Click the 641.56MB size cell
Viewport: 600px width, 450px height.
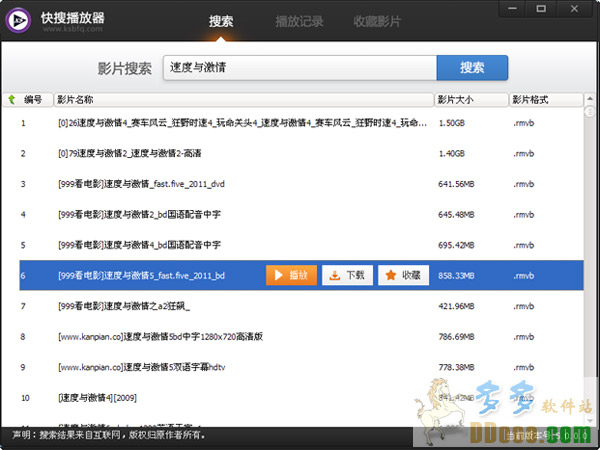pos(456,184)
